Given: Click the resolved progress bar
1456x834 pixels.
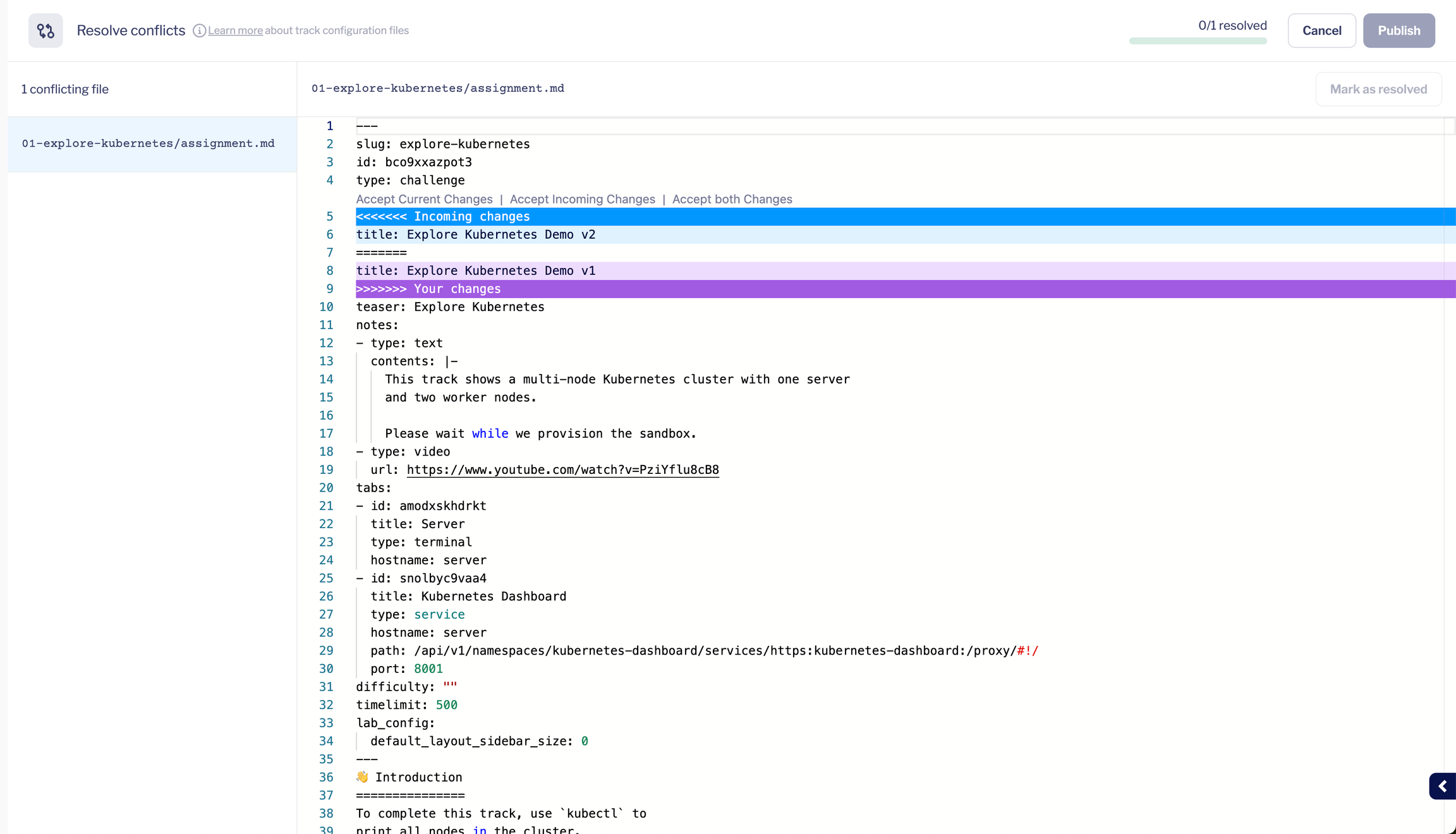Looking at the screenshot, I should (1198, 41).
